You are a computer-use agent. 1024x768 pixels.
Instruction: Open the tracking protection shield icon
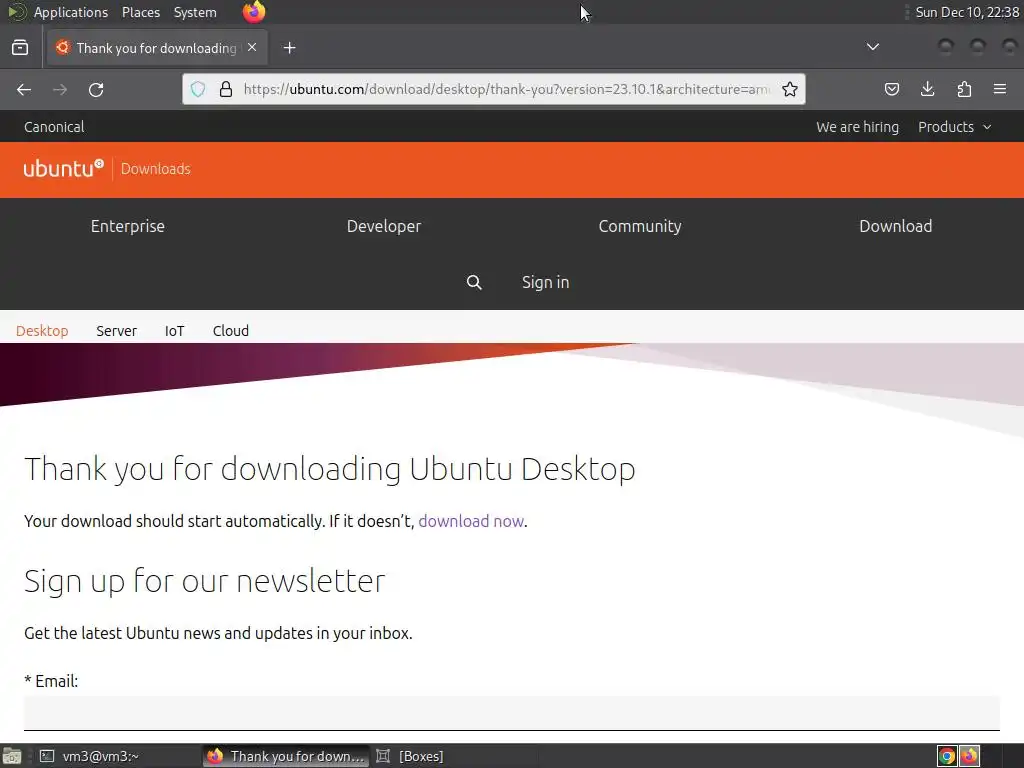click(198, 89)
